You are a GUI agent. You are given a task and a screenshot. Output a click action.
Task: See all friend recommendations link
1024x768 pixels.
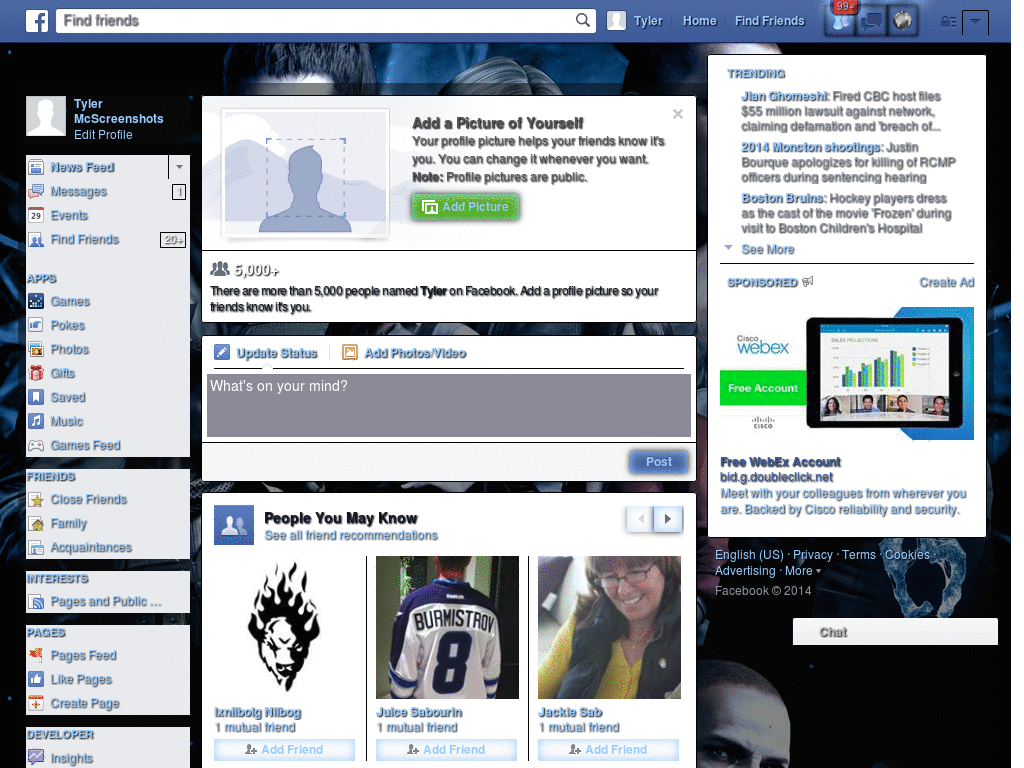tap(351, 536)
